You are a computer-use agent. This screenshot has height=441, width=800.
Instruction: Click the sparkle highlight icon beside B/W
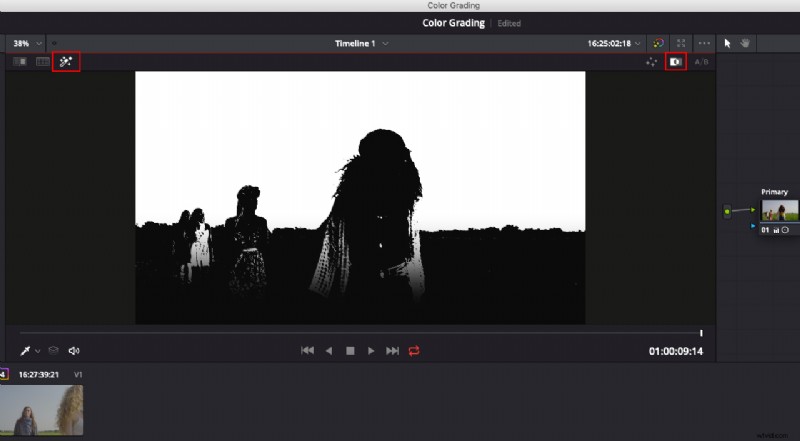[652, 62]
